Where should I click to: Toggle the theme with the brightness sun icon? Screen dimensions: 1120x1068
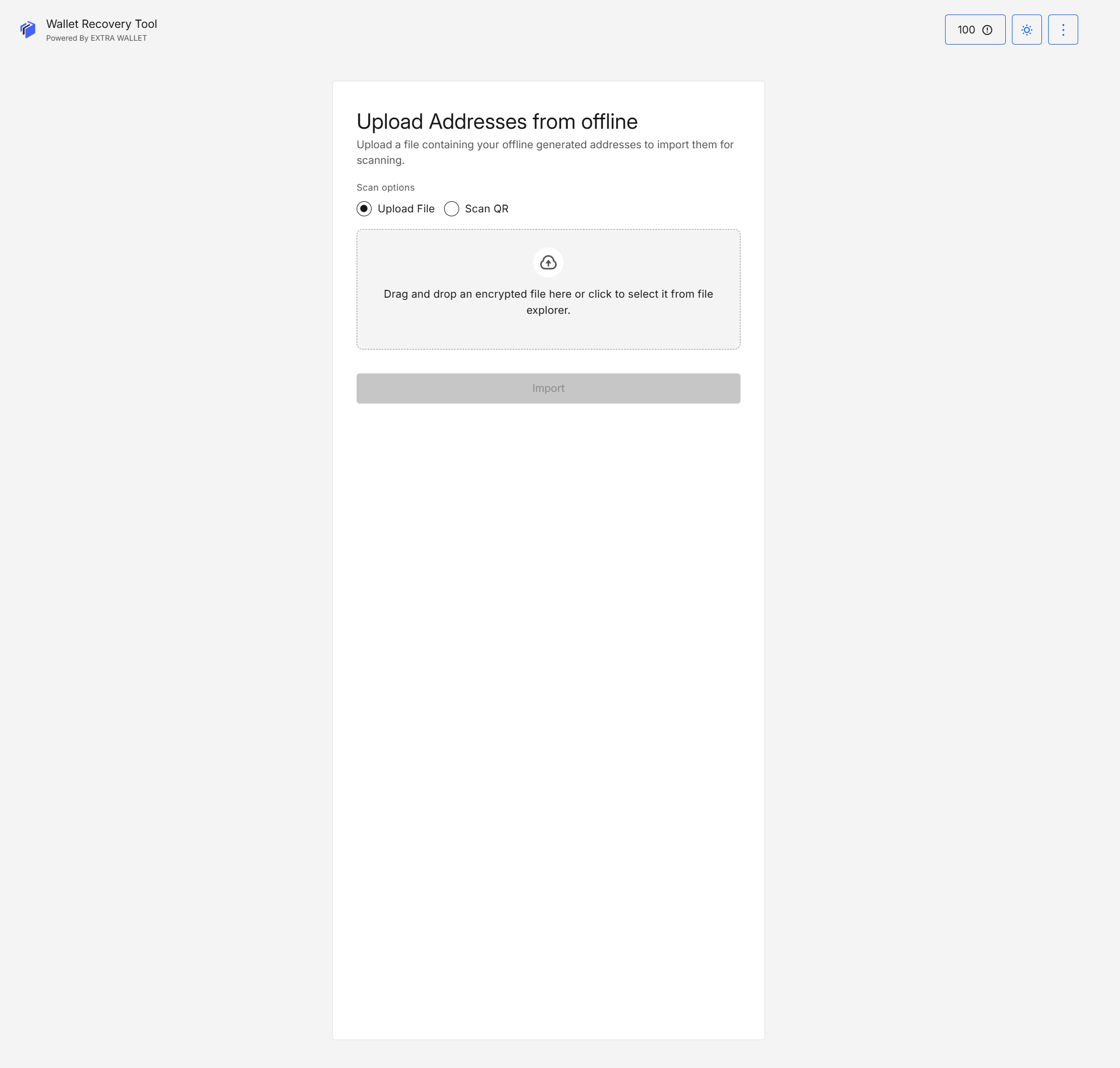1026,30
